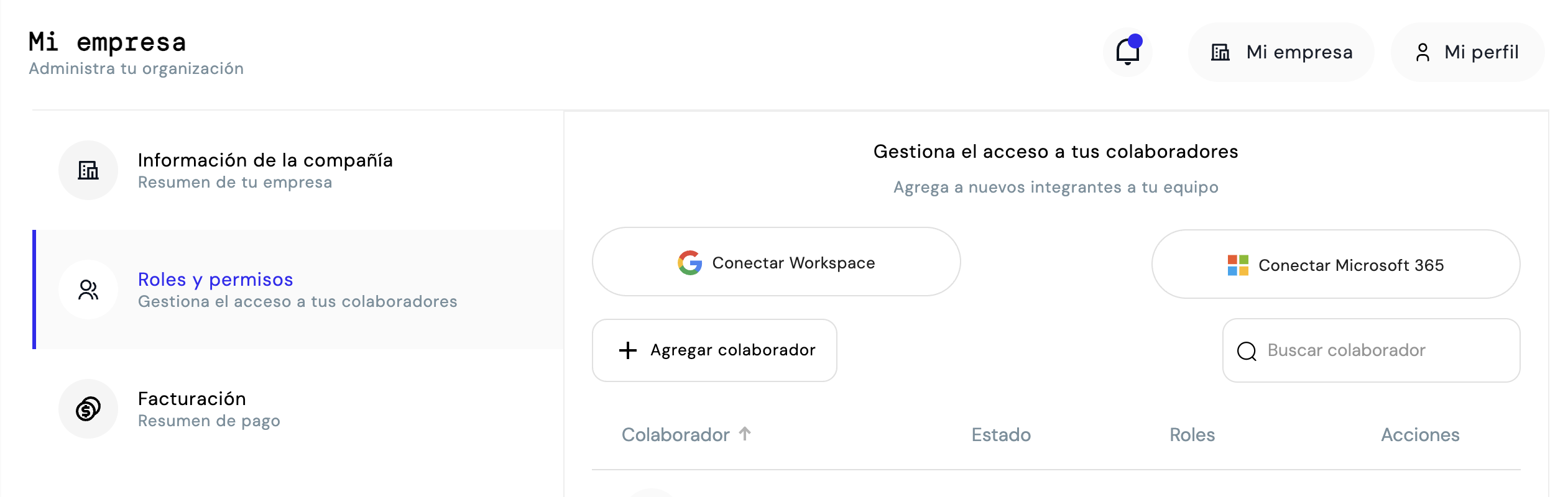
Task: Click the Conectar Workspace button
Action: point(776,262)
